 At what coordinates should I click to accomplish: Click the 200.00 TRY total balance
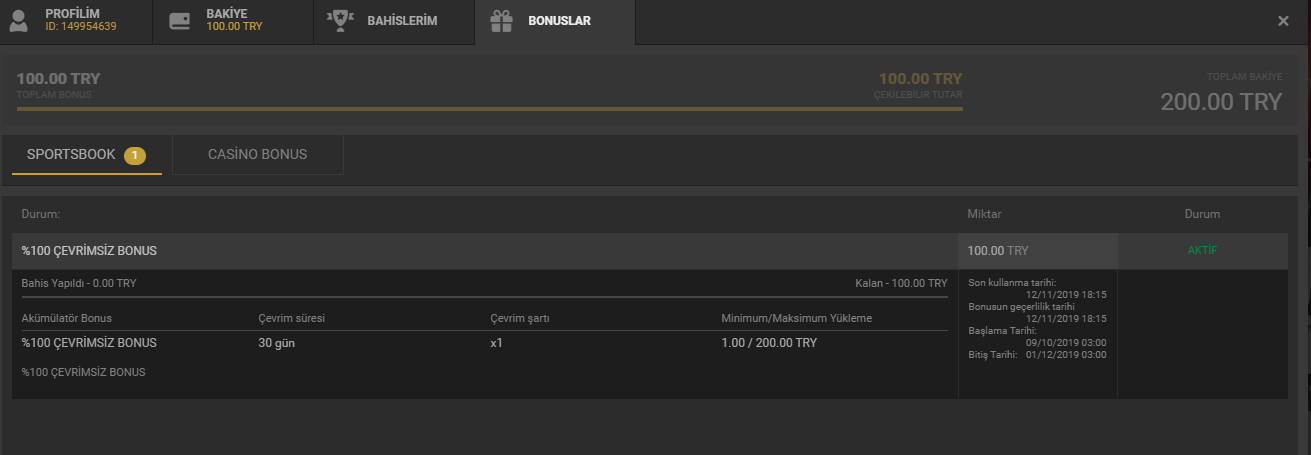click(x=1220, y=102)
